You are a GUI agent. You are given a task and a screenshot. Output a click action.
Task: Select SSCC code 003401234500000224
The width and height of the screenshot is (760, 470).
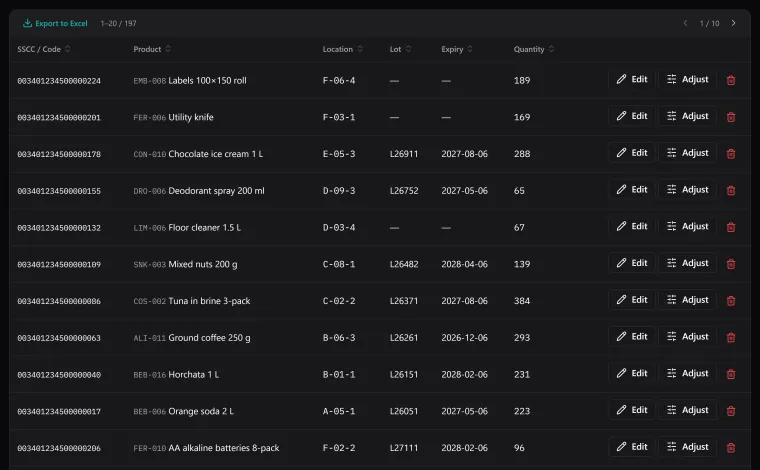click(59, 81)
